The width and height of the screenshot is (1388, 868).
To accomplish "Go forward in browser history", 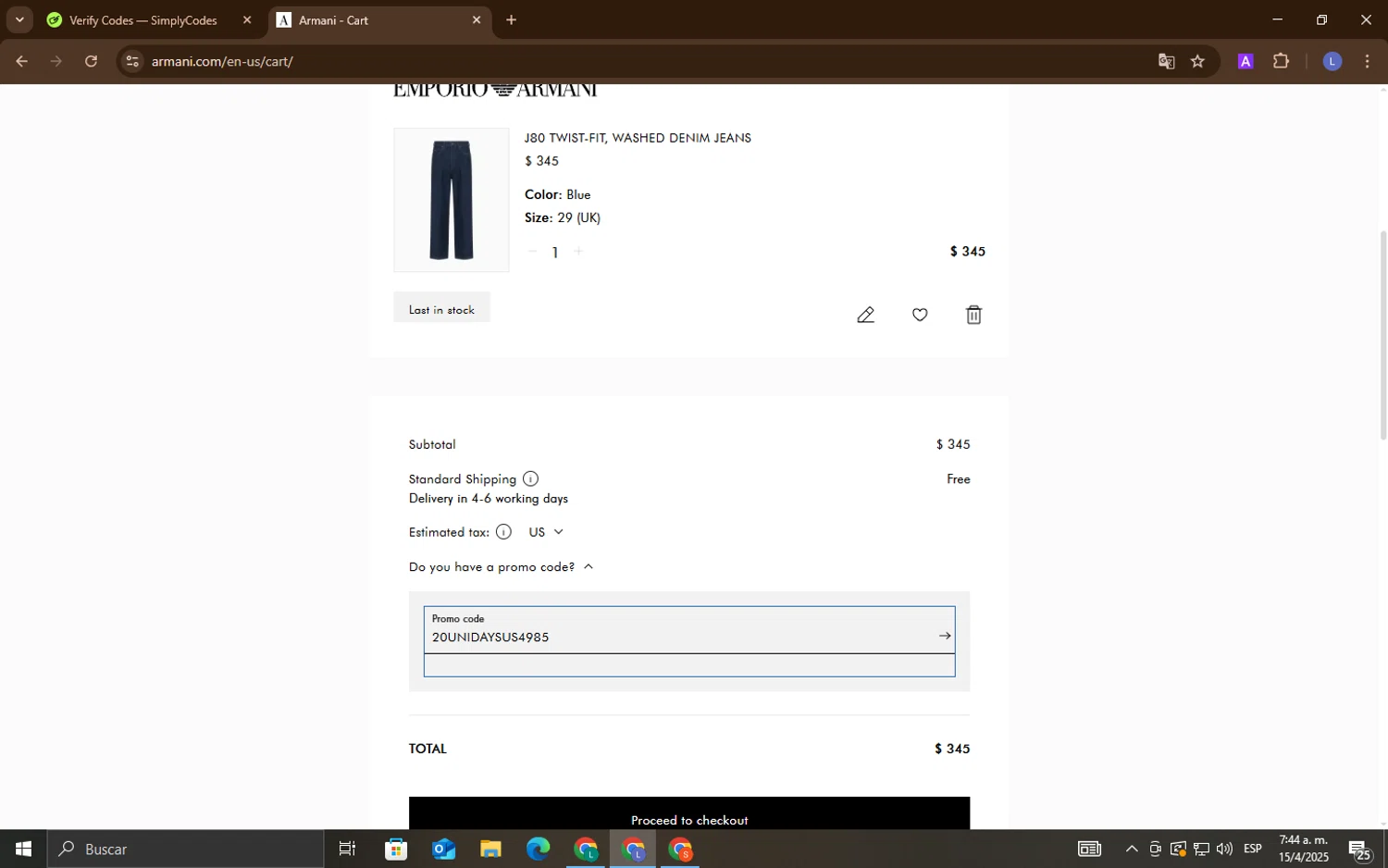I will click(56, 61).
